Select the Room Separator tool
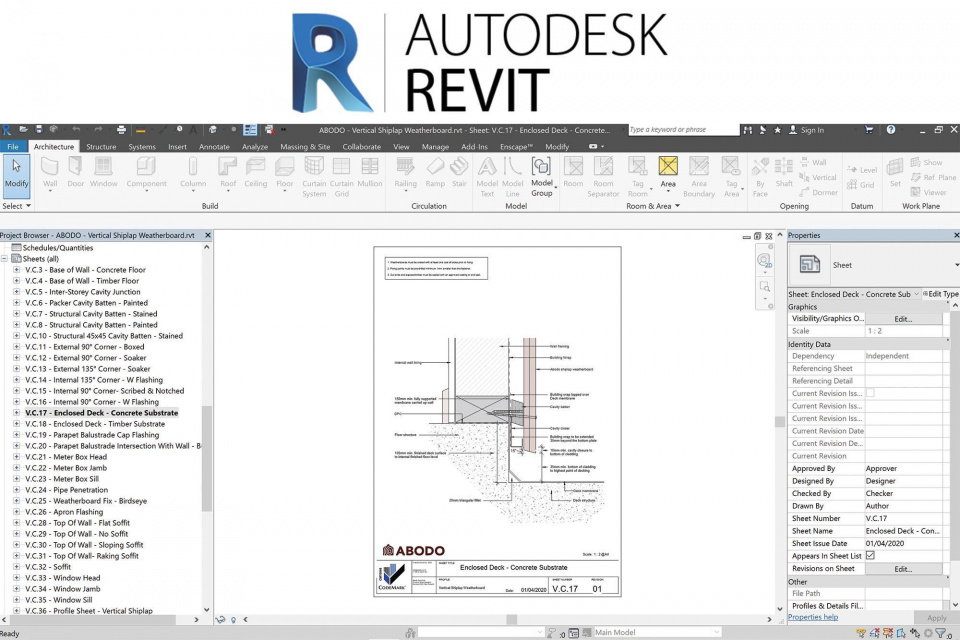Viewport: 960px width, 640px height. 603,180
